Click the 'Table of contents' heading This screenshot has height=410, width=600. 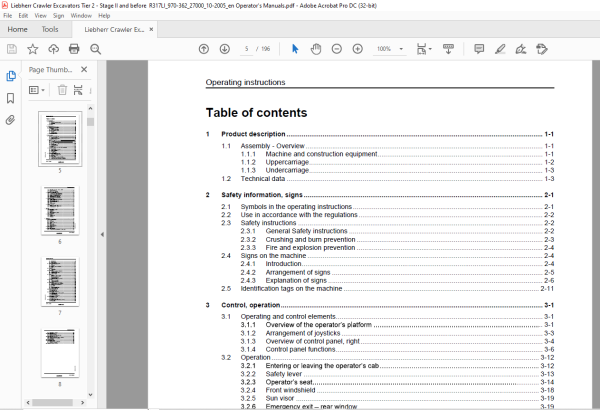tap(256, 113)
